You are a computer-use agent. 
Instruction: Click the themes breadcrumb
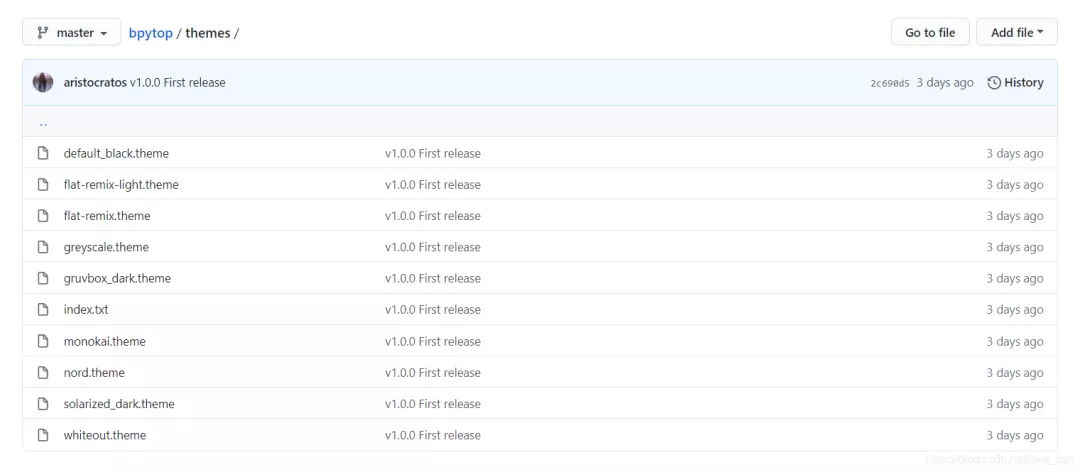click(207, 33)
